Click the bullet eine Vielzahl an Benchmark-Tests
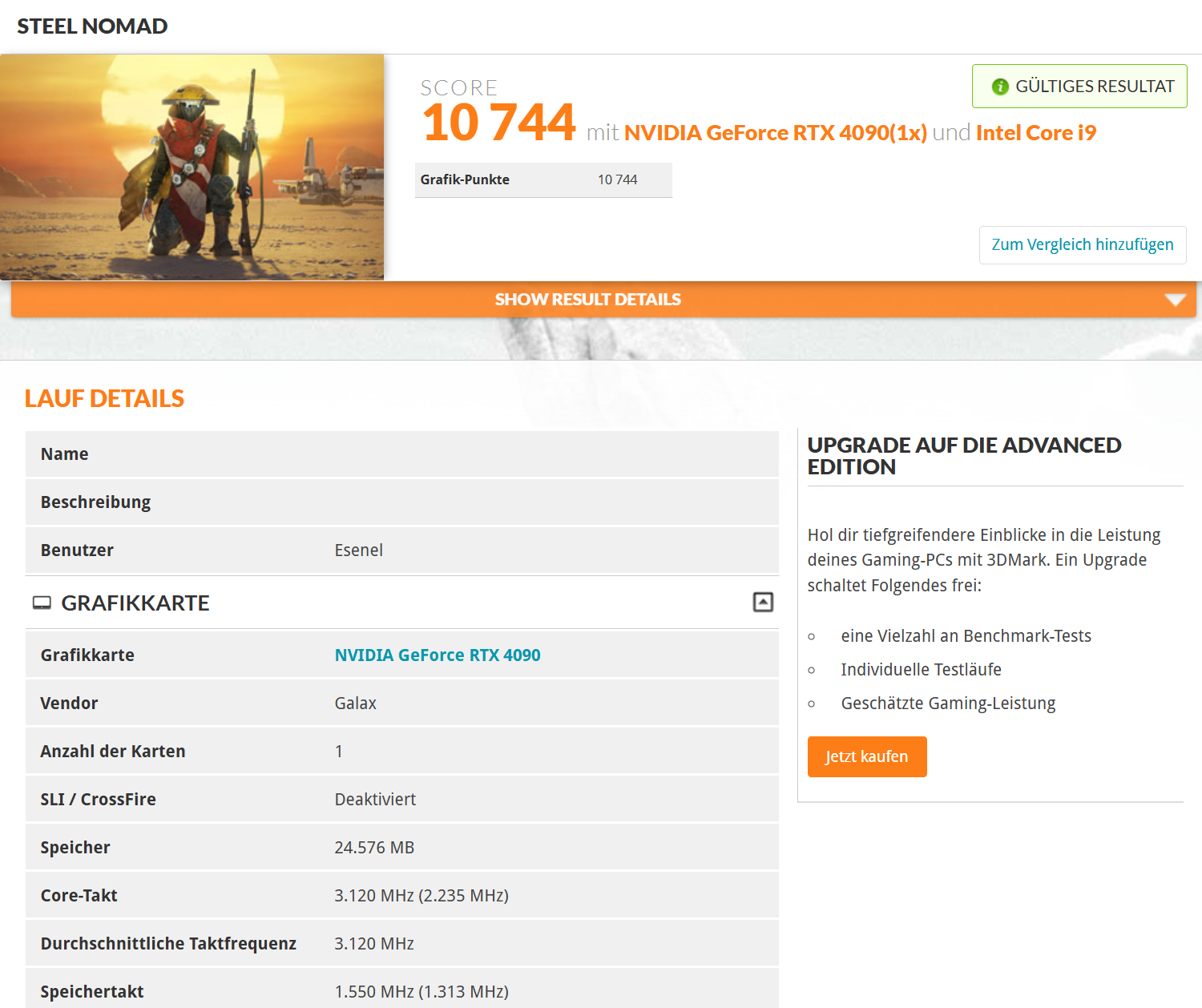This screenshot has height=1008, width=1202. point(966,636)
